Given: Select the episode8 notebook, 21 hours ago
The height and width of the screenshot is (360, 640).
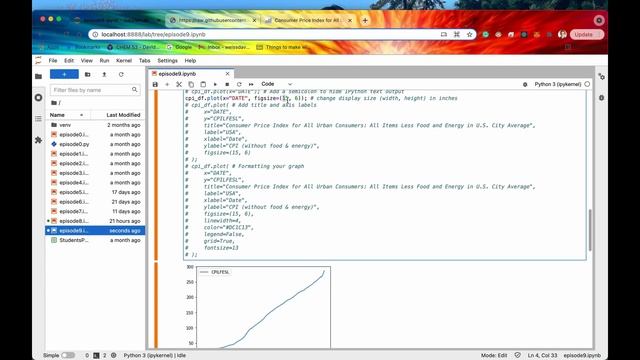Looking at the screenshot, I should [x=95, y=221].
